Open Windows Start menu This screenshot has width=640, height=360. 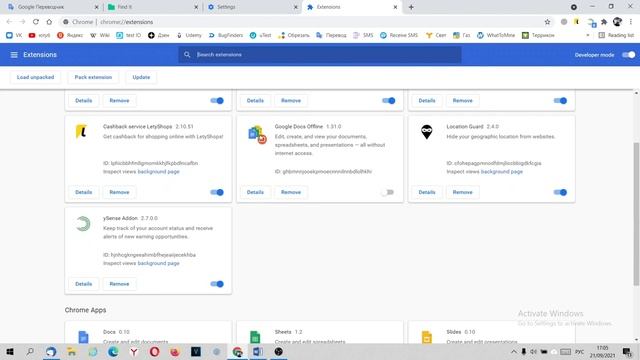tap(10, 352)
